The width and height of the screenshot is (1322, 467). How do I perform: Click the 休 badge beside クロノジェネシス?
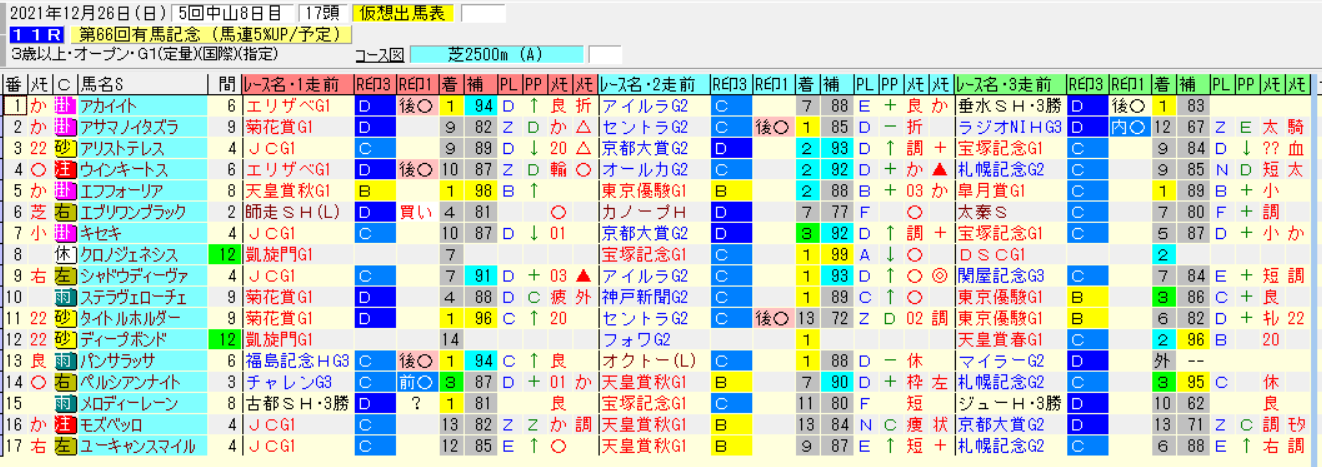click(63, 254)
